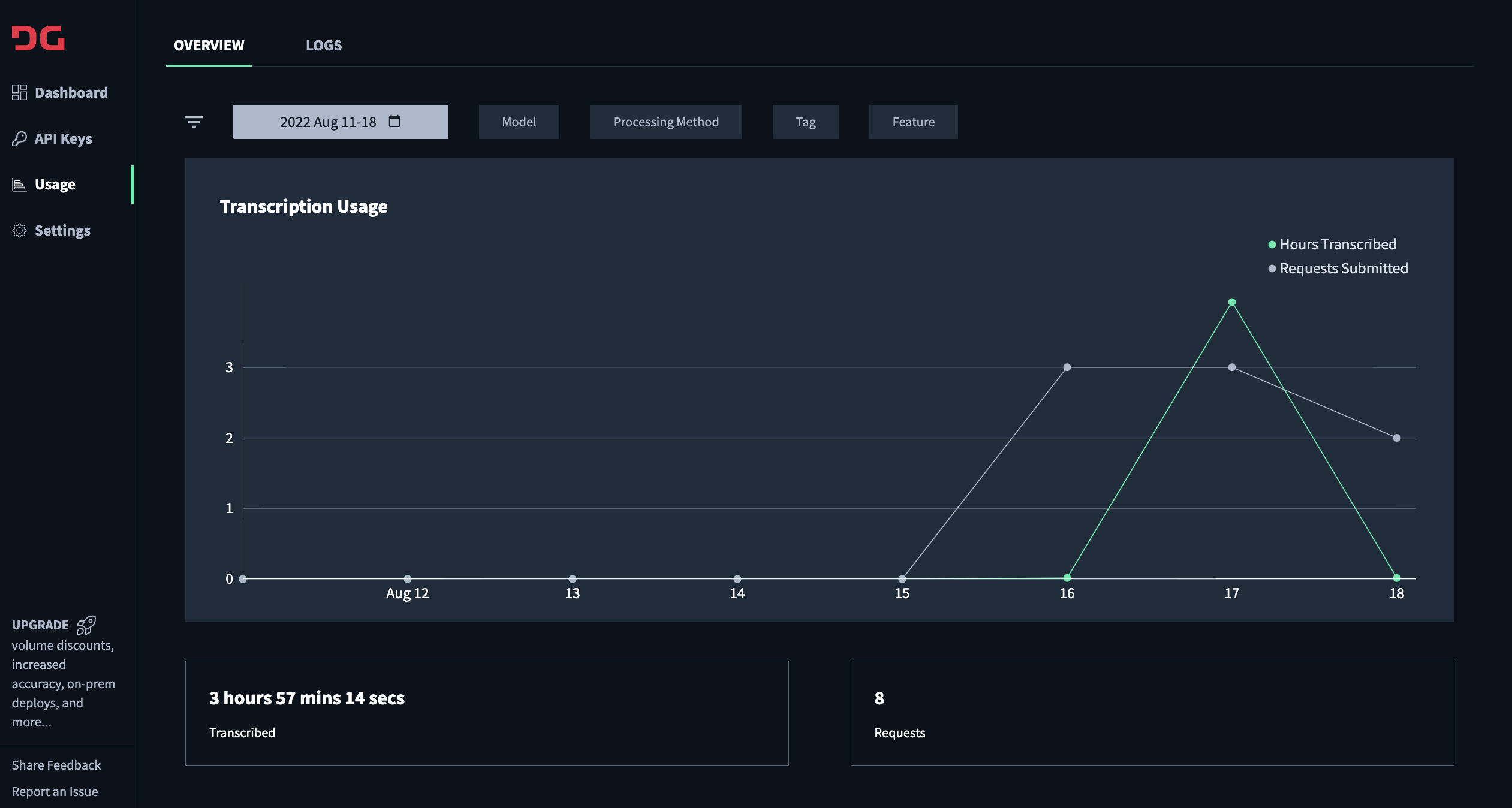
Task: Switch to the Logs tab
Action: point(324,46)
